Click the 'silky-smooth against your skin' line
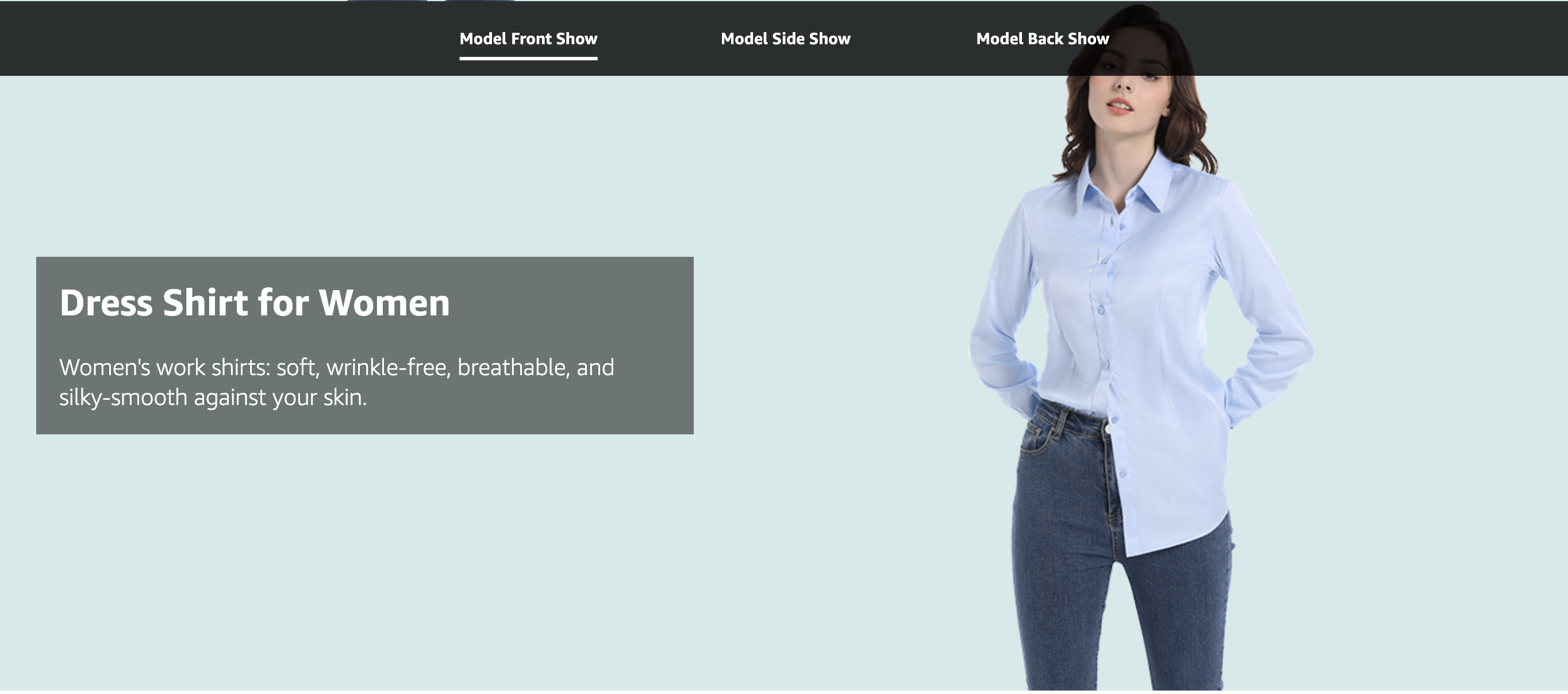The width and height of the screenshot is (1568, 694). click(213, 397)
